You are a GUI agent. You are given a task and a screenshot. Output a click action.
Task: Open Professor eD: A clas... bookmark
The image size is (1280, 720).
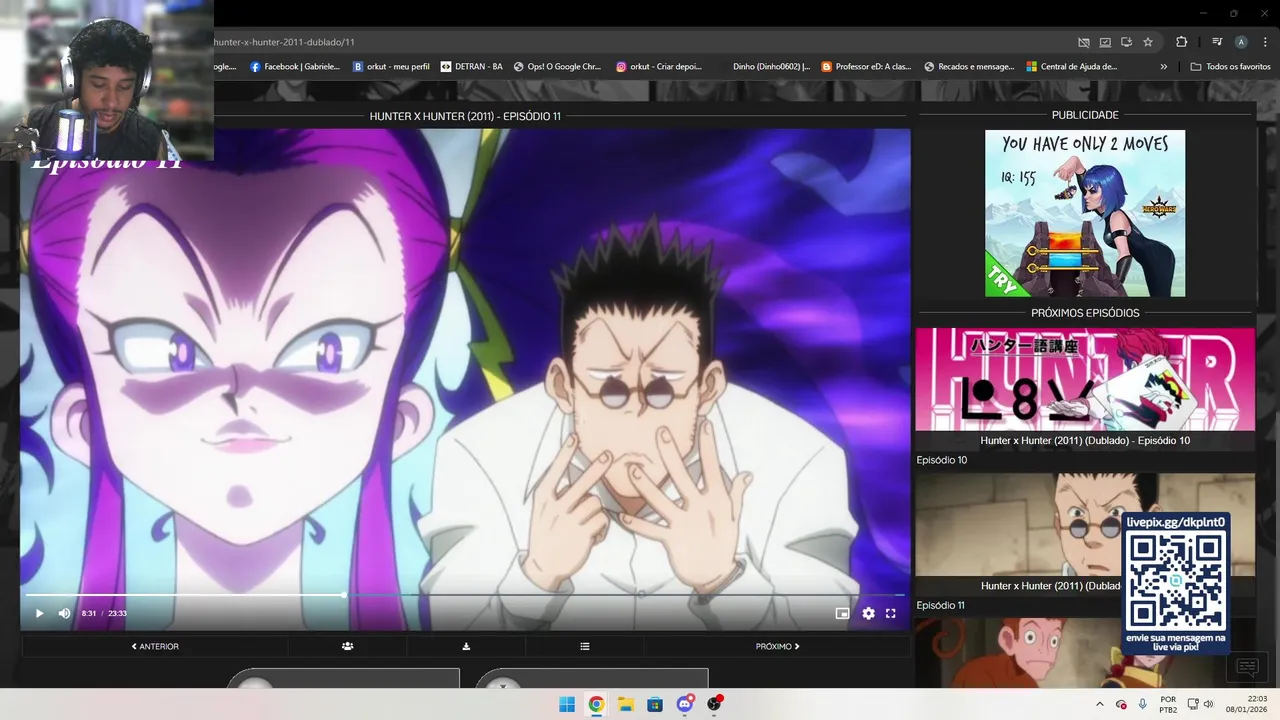point(866,67)
